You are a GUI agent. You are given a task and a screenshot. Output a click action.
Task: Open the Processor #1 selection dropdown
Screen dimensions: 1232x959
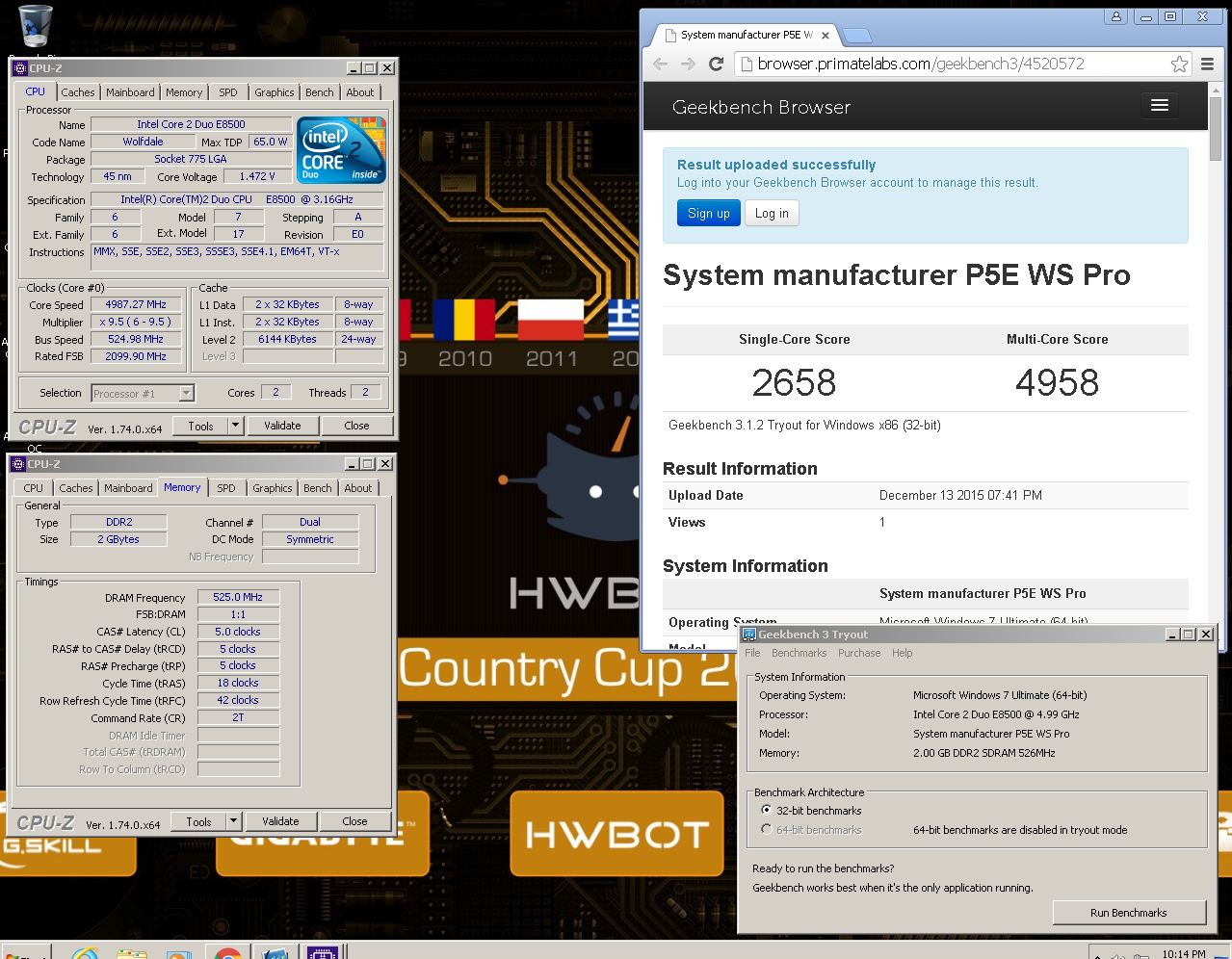coord(187,393)
